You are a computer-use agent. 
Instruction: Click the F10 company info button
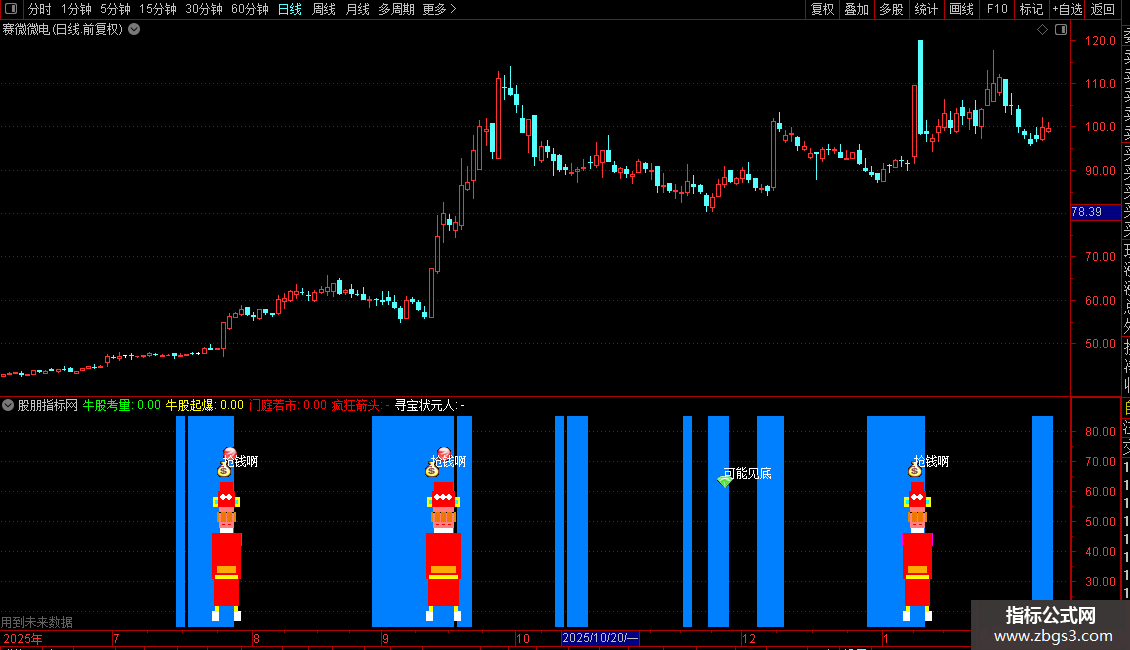pyautogui.click(x=997, y=9)
